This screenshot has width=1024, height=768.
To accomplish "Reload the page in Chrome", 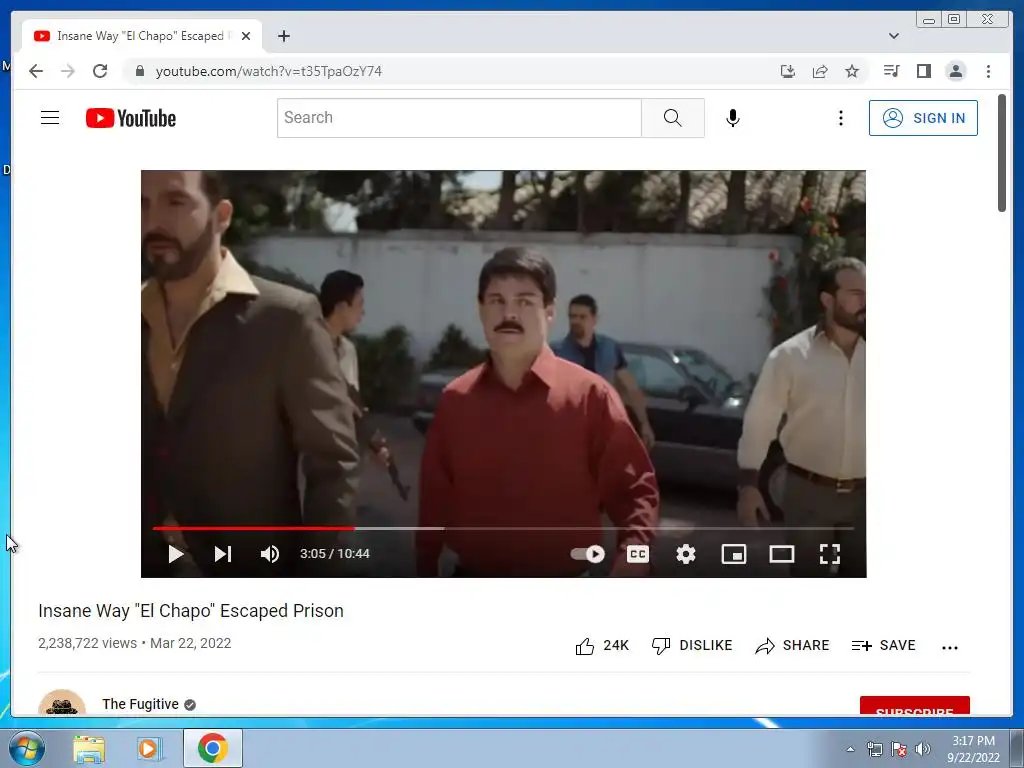I will pos(100,71).
